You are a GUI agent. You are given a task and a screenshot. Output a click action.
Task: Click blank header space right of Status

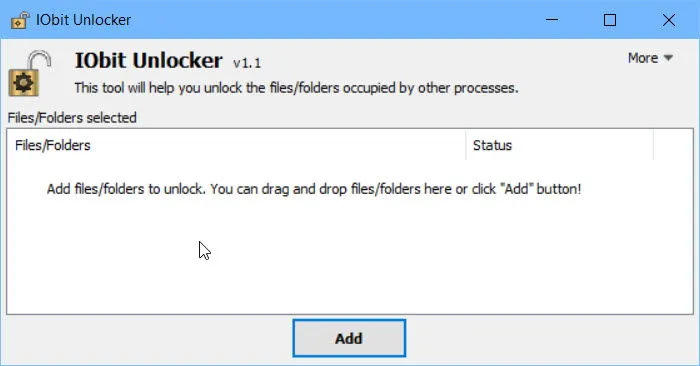tap(673, 145)
